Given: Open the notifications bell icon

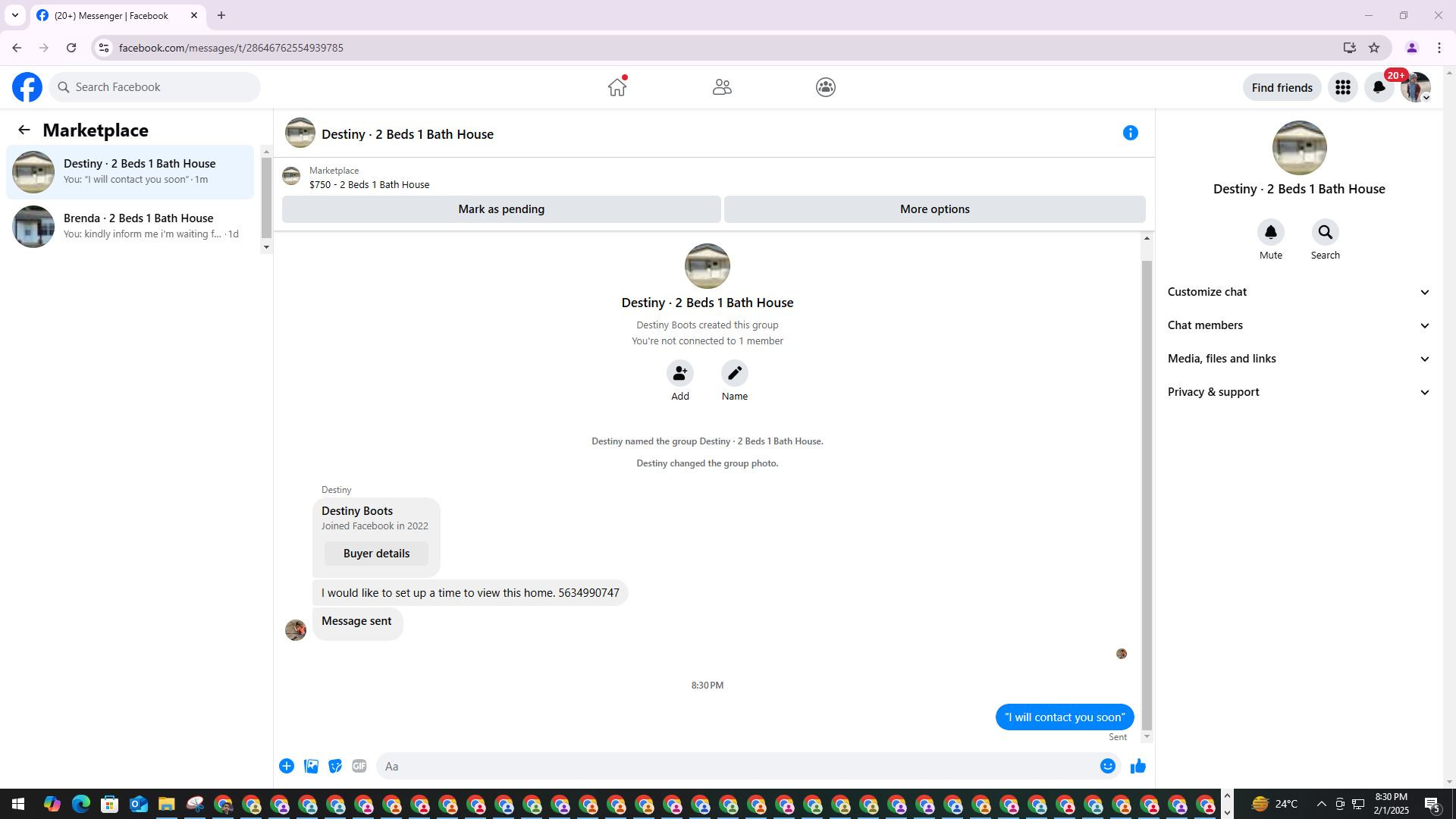Looking at the screenshot, I should [x=1379, y=87].
